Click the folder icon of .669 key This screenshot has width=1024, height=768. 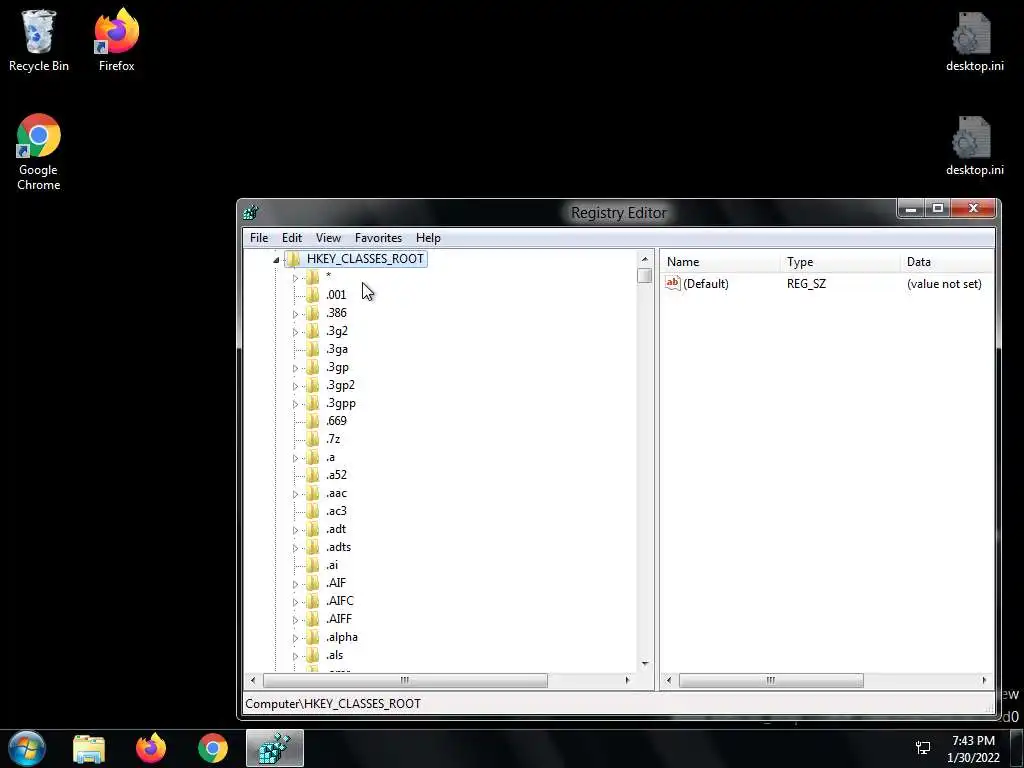[313, 421]
